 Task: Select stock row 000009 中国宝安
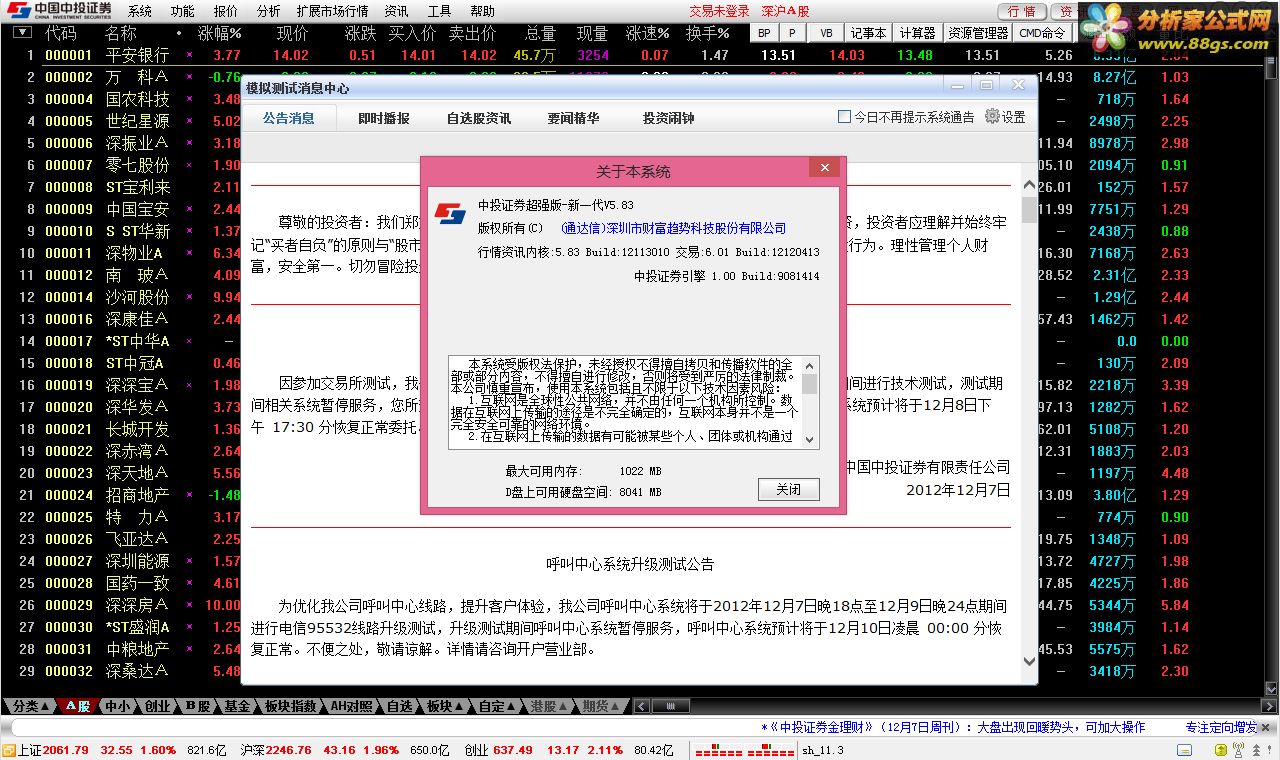(x=120, y=209)
